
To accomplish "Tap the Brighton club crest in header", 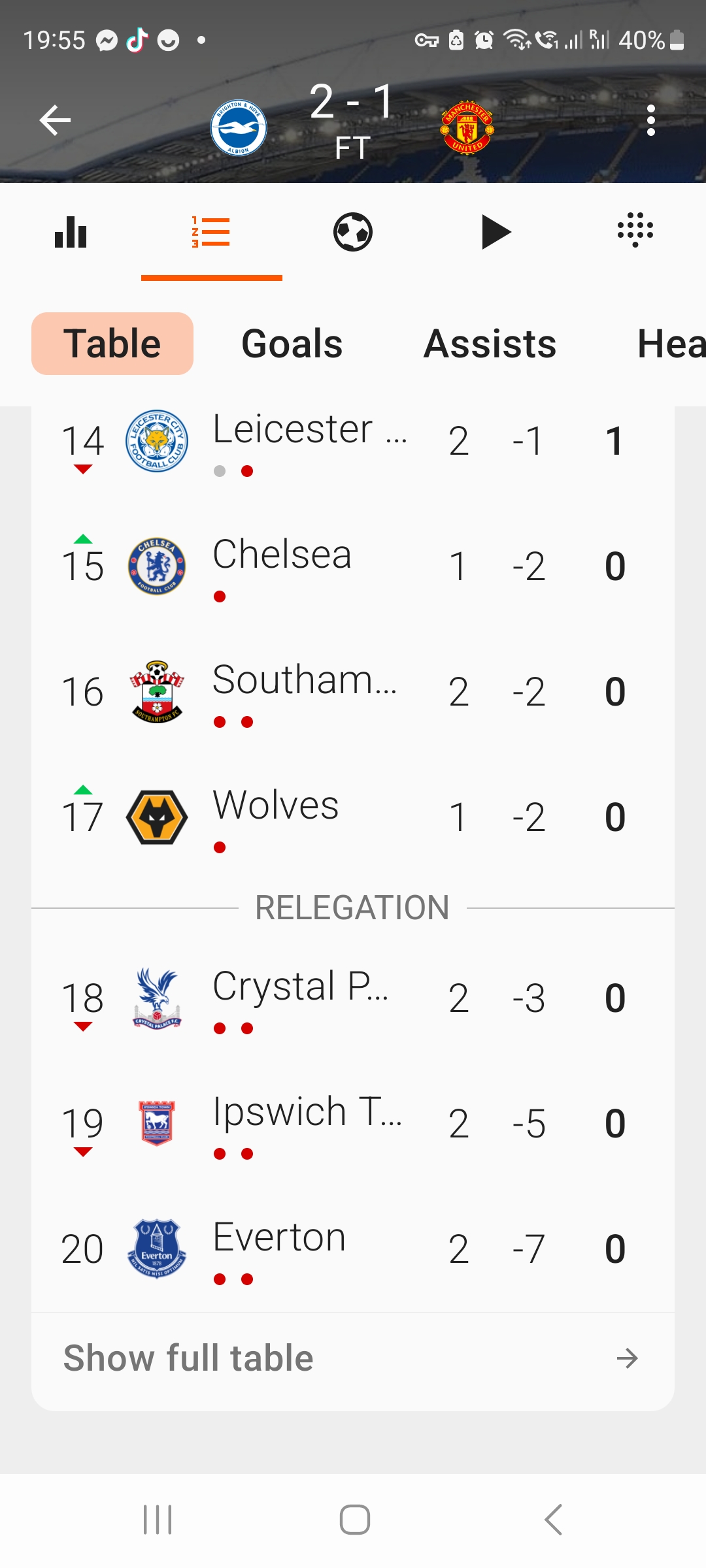I will pyautogui.click(x=239, y=128).
